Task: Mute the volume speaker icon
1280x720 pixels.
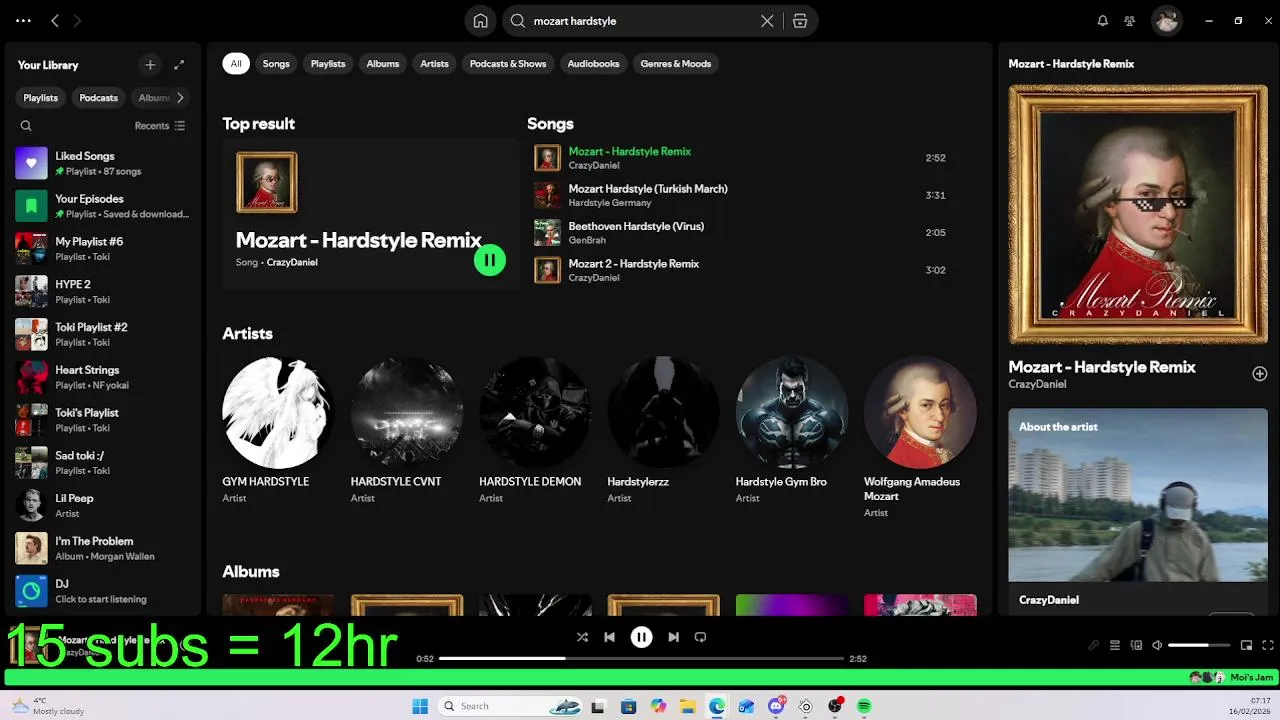Action: tap(1157, 646)
